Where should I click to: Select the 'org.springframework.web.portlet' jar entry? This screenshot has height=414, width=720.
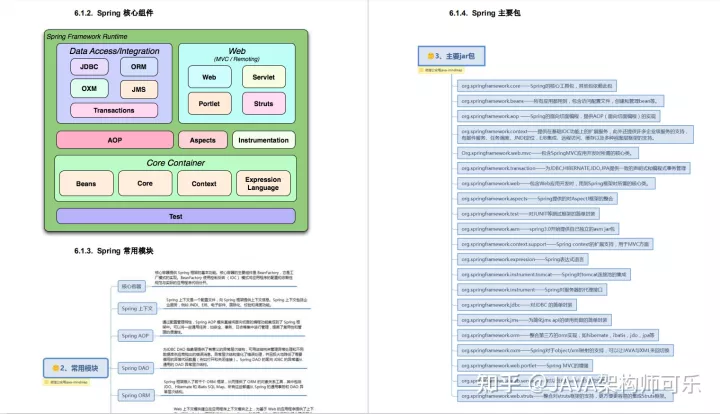coord(525,366)
